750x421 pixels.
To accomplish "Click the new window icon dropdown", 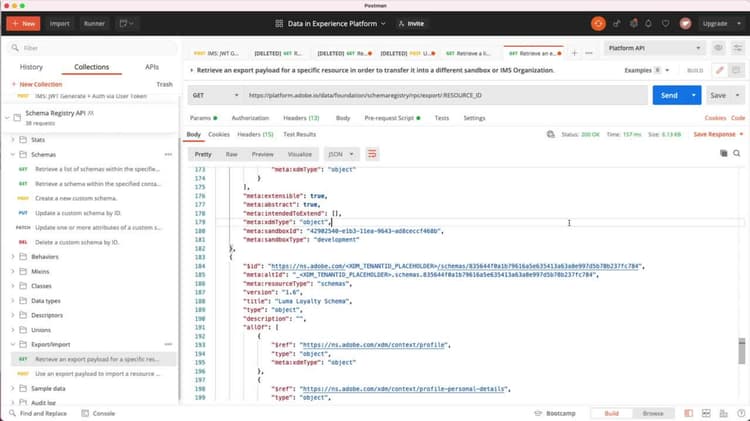I will (126, 23).
